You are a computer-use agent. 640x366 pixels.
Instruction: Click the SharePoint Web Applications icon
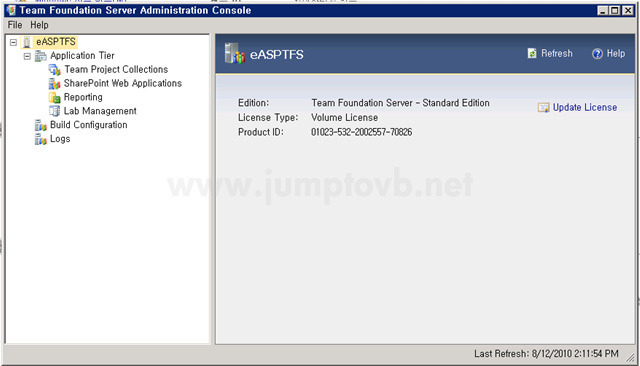tap(54, 84)
